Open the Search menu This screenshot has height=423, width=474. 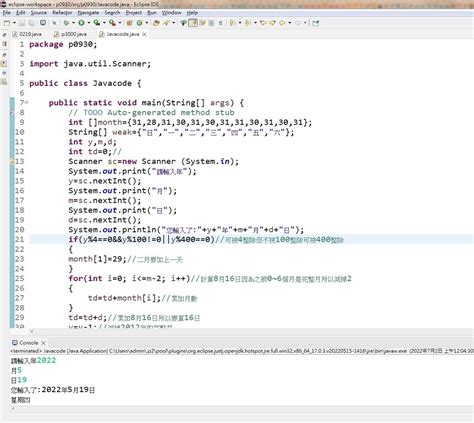pos(112,13)
